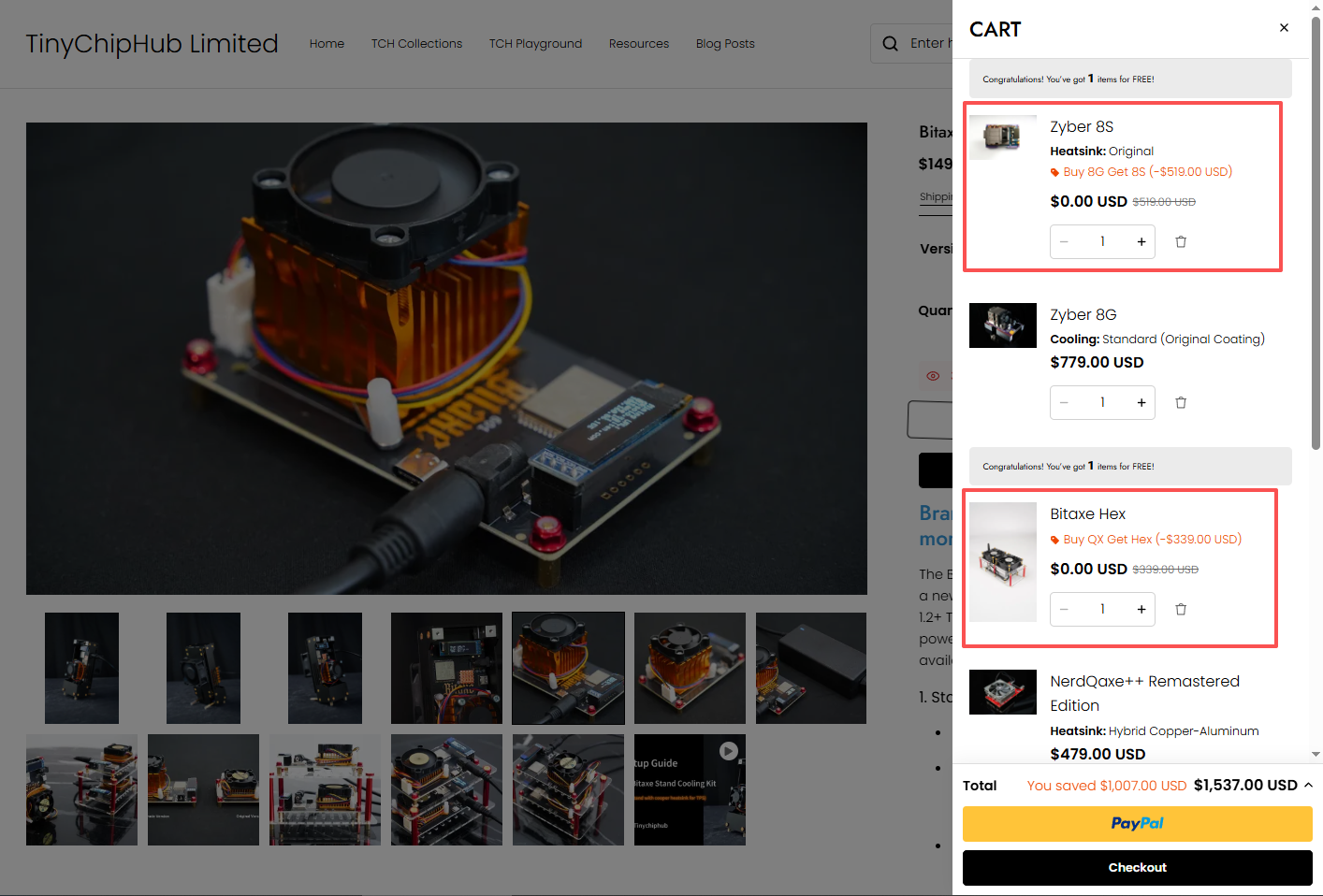Screen dimensions: 1323x896
Task: Expand the cart total details chevron
Action: tap(1308, 786)
